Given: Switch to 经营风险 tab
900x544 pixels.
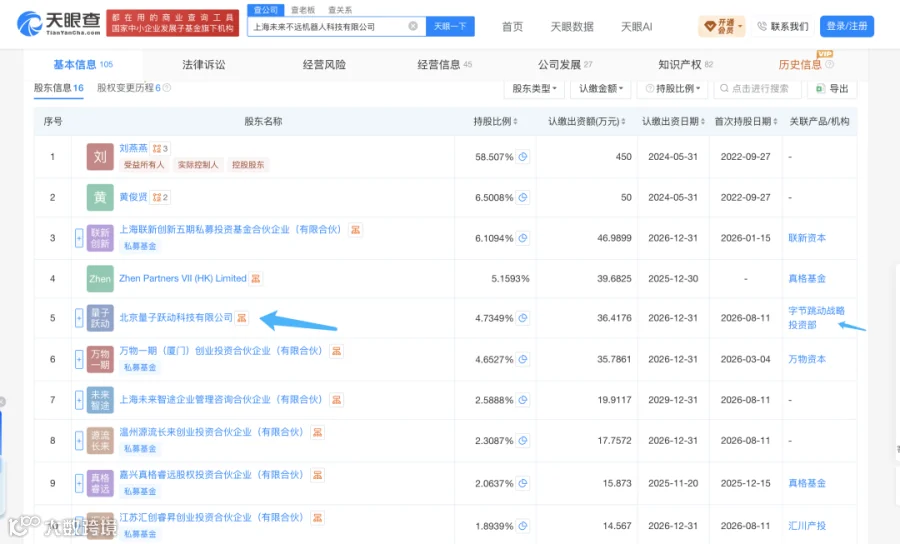Looking at the screenshot, I should coord(324,65).
